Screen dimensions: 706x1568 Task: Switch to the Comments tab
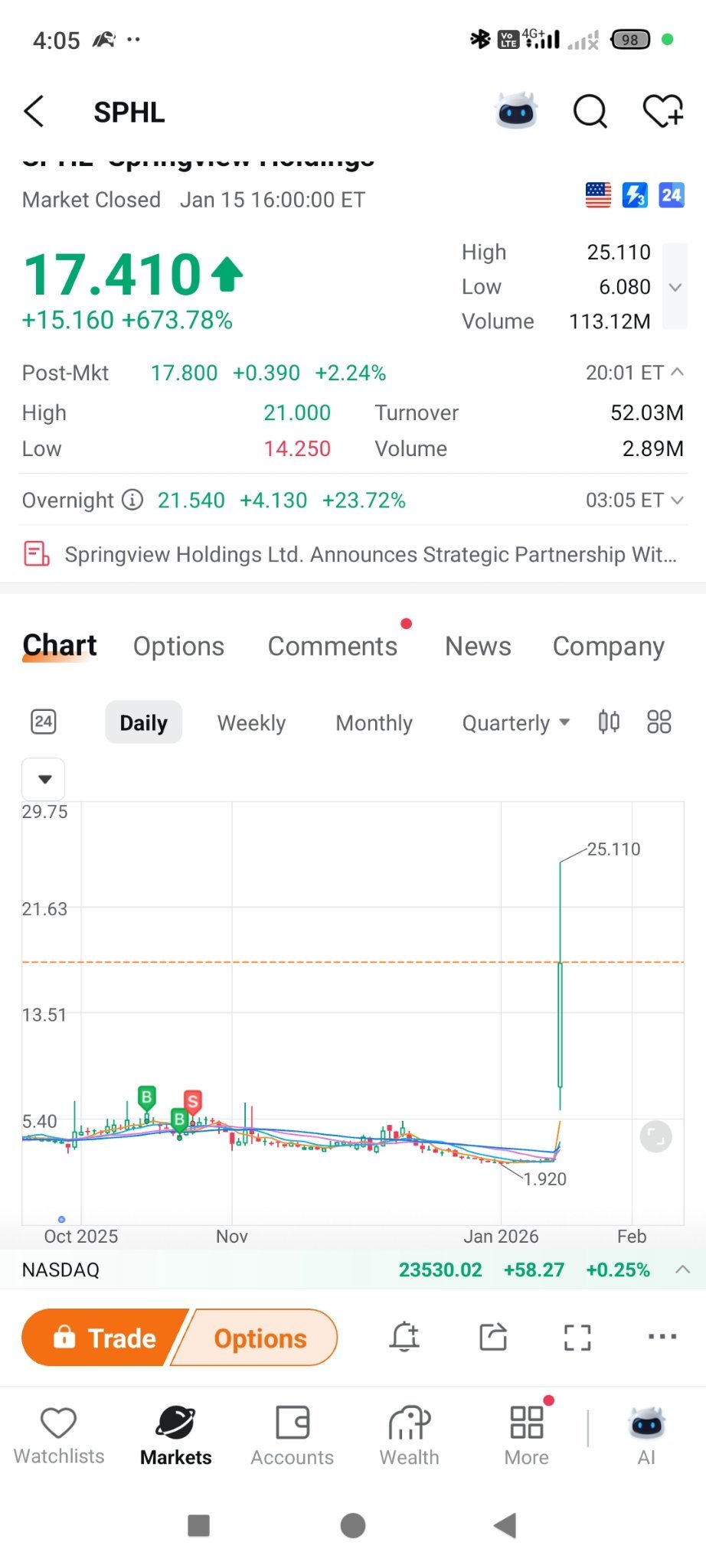332,646
